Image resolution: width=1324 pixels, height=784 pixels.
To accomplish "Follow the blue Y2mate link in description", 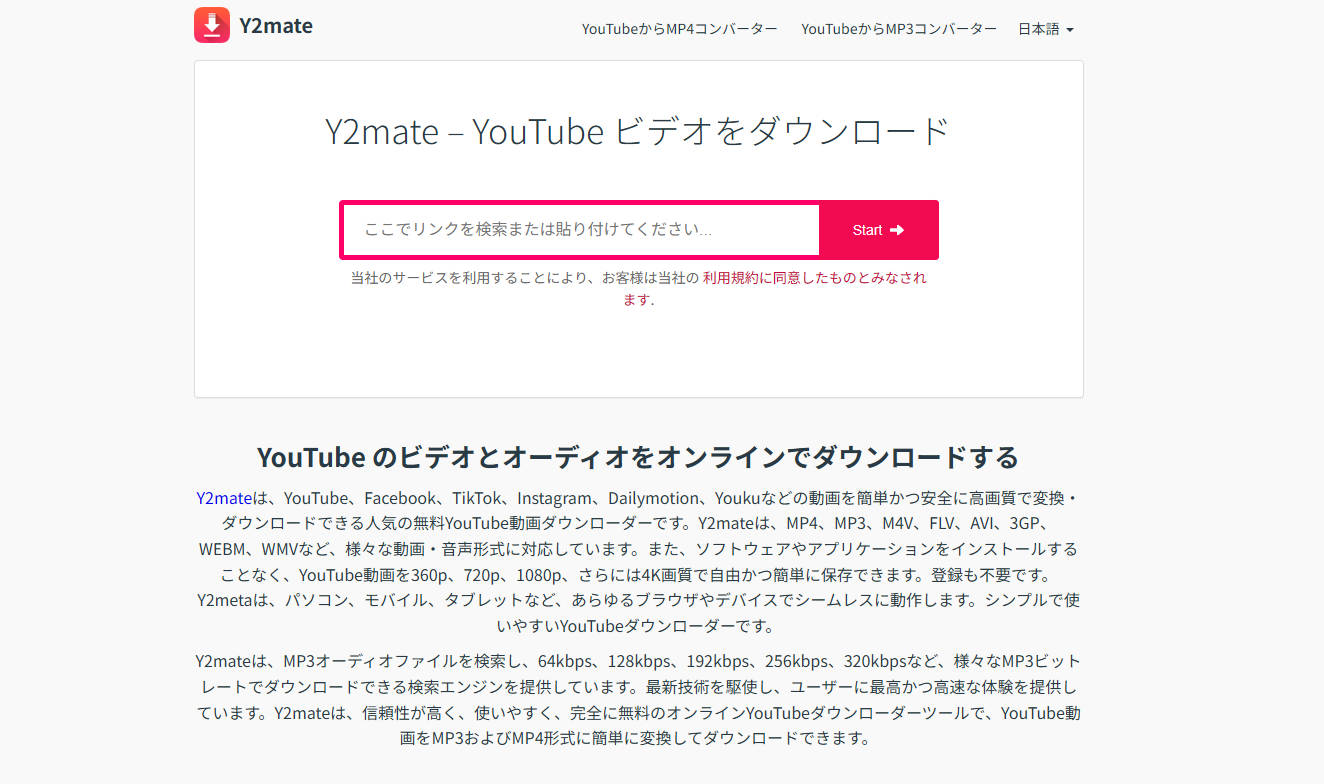I will click(224, 498).
